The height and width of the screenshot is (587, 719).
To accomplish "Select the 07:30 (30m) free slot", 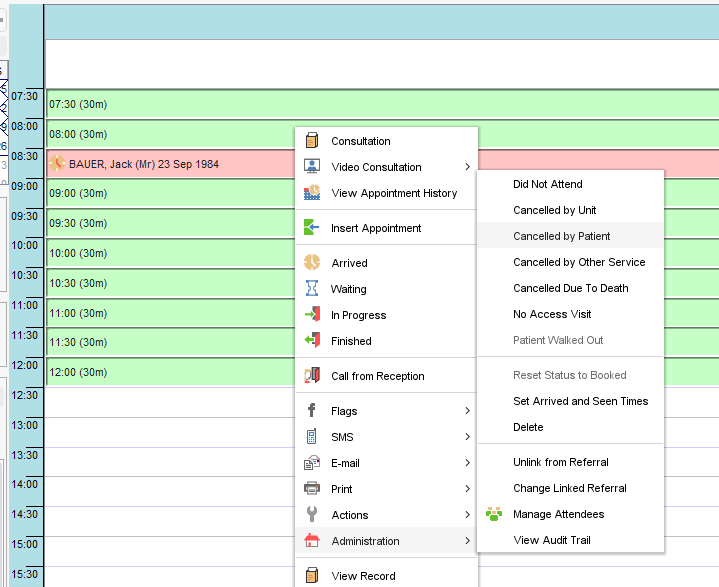I will [x=382, y=104].
